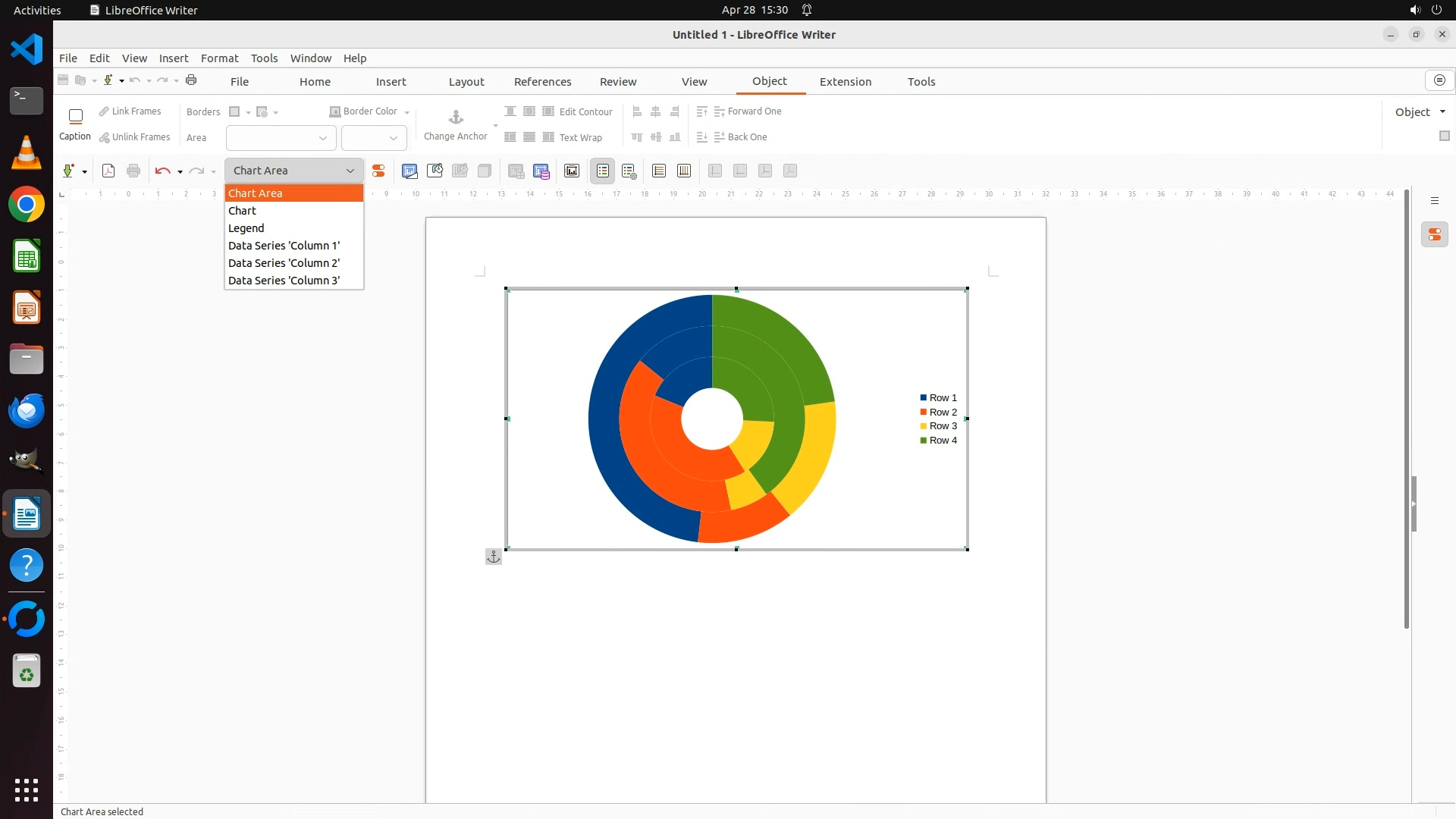Open the Data Table icon
Image resolution: width=1456 pixels, height=819 pixels.
pos(541,171)
